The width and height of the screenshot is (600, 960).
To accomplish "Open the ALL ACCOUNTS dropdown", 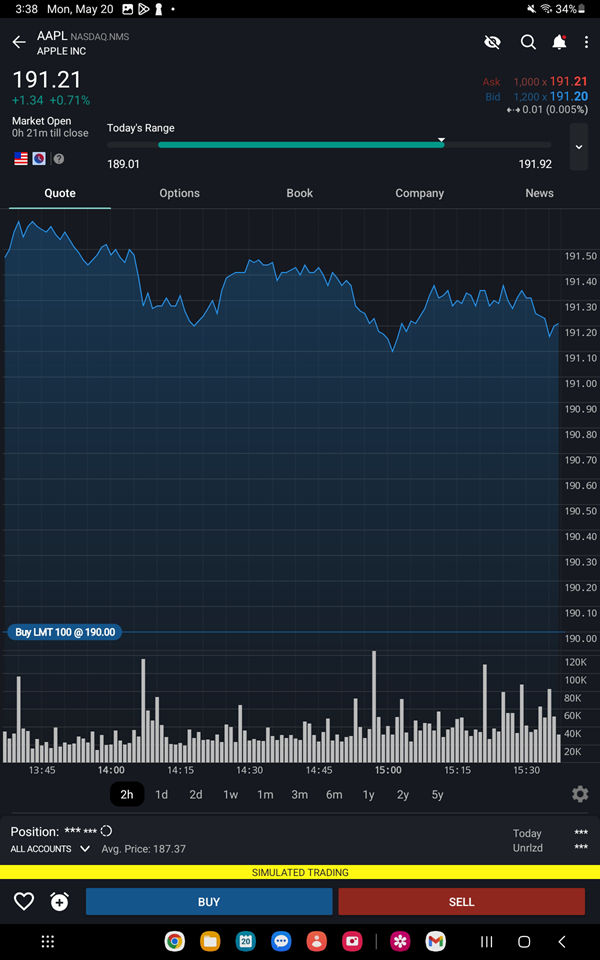I will point(50,849).
